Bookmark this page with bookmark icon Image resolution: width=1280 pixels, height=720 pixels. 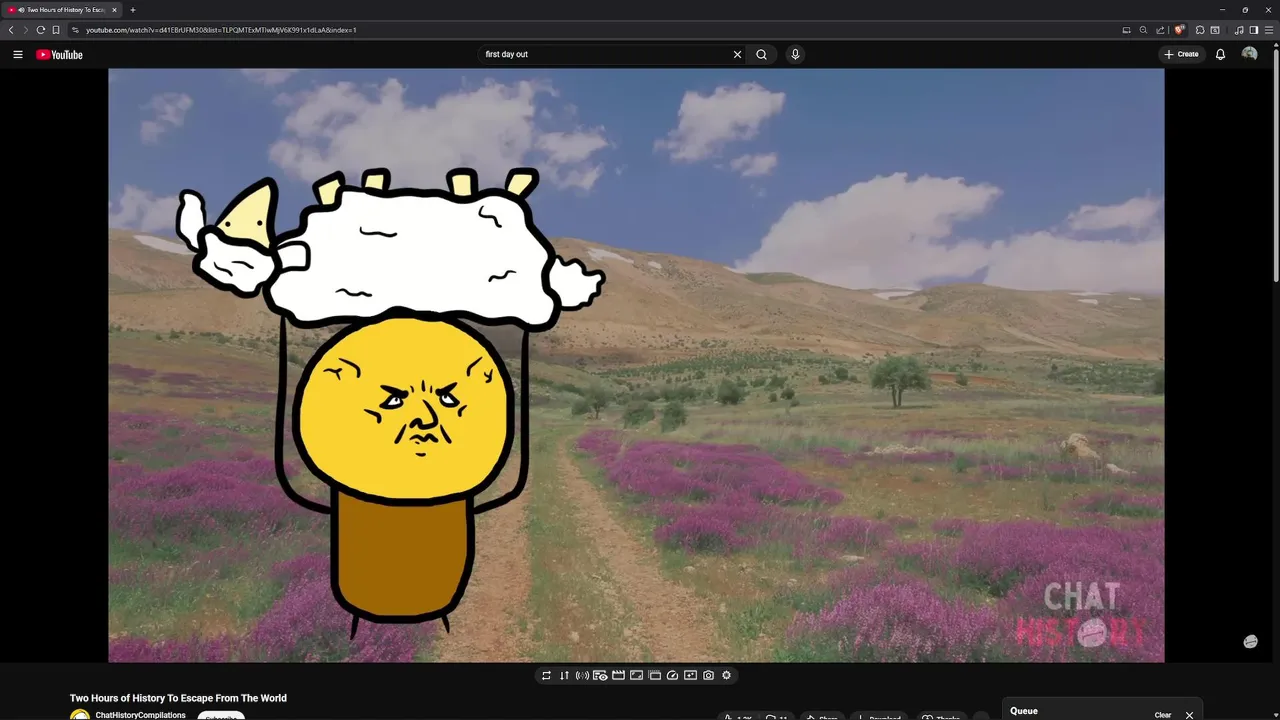pos(56,30)
